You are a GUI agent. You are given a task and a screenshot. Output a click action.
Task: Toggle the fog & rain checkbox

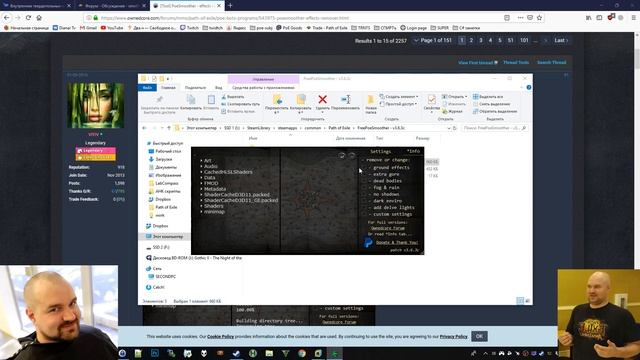(364, 187)
